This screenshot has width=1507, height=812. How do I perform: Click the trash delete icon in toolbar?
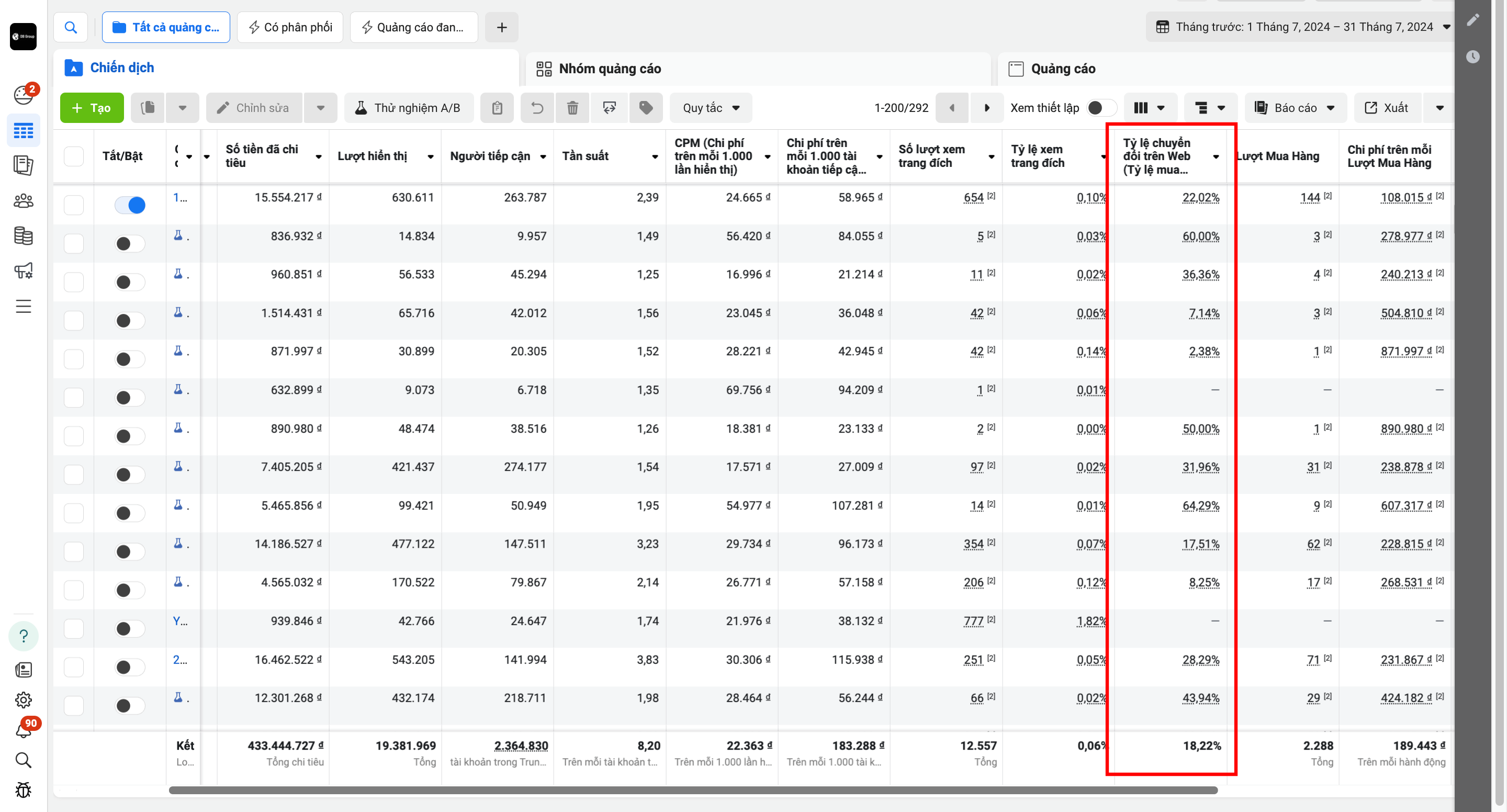(572, 108)
